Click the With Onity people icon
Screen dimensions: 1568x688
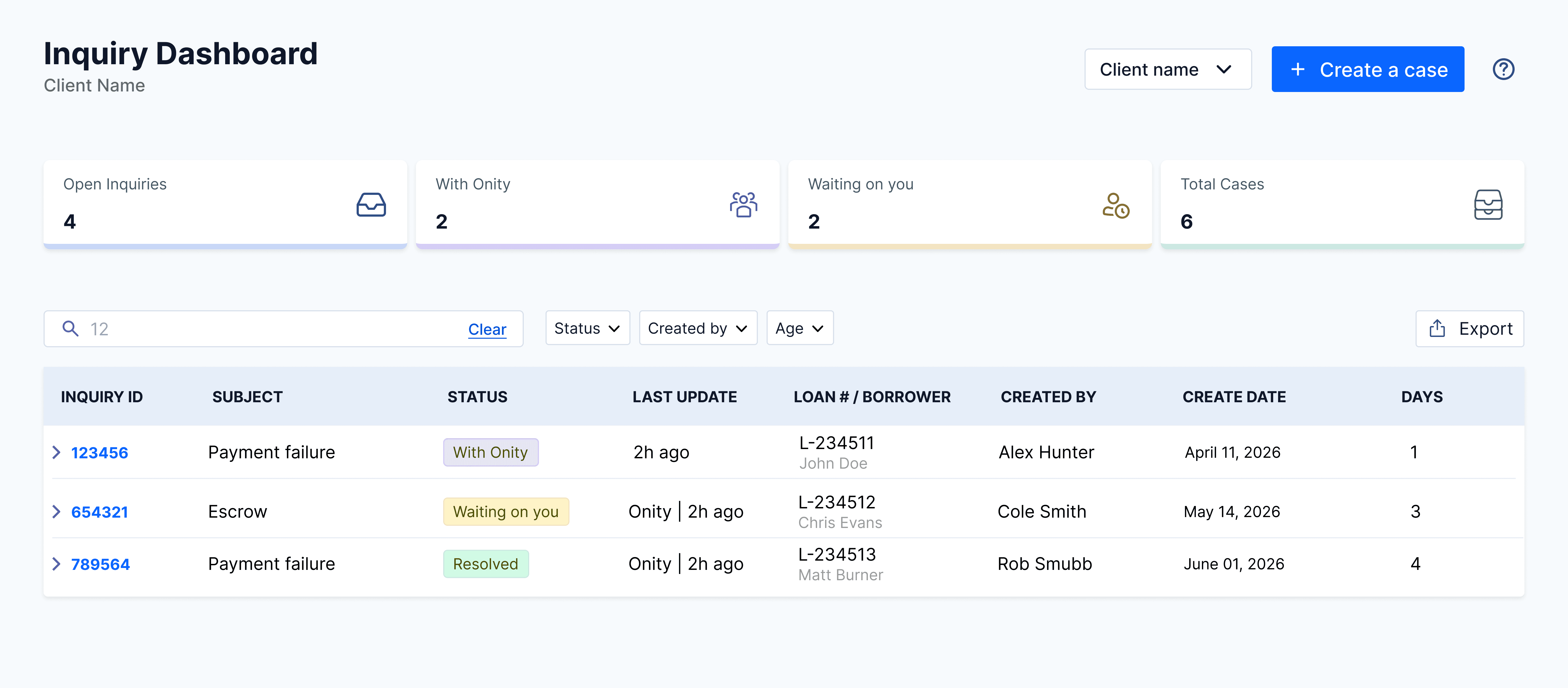click(x=743, y=204)
